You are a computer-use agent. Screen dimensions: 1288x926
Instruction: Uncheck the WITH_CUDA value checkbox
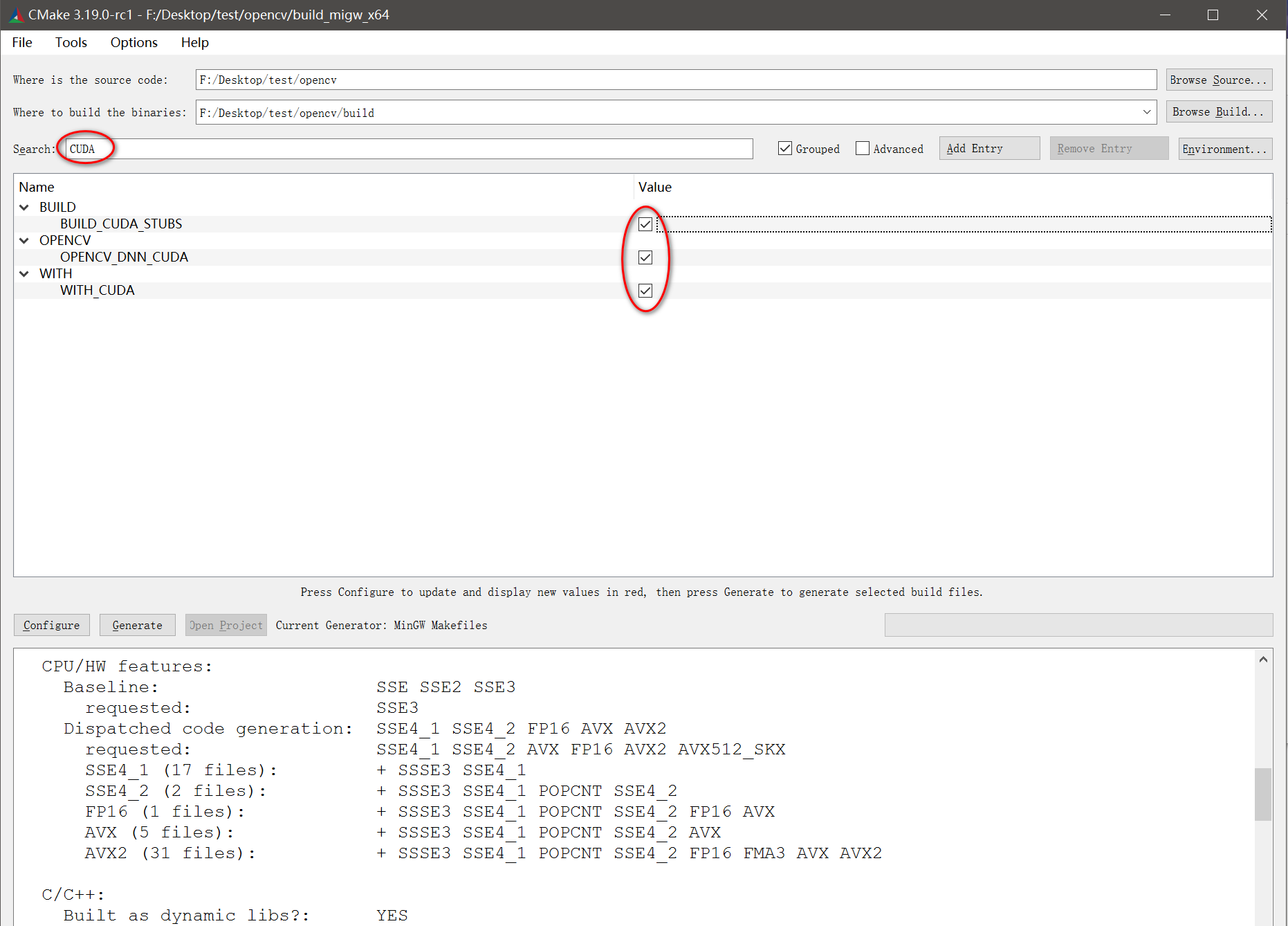point(645,291)
